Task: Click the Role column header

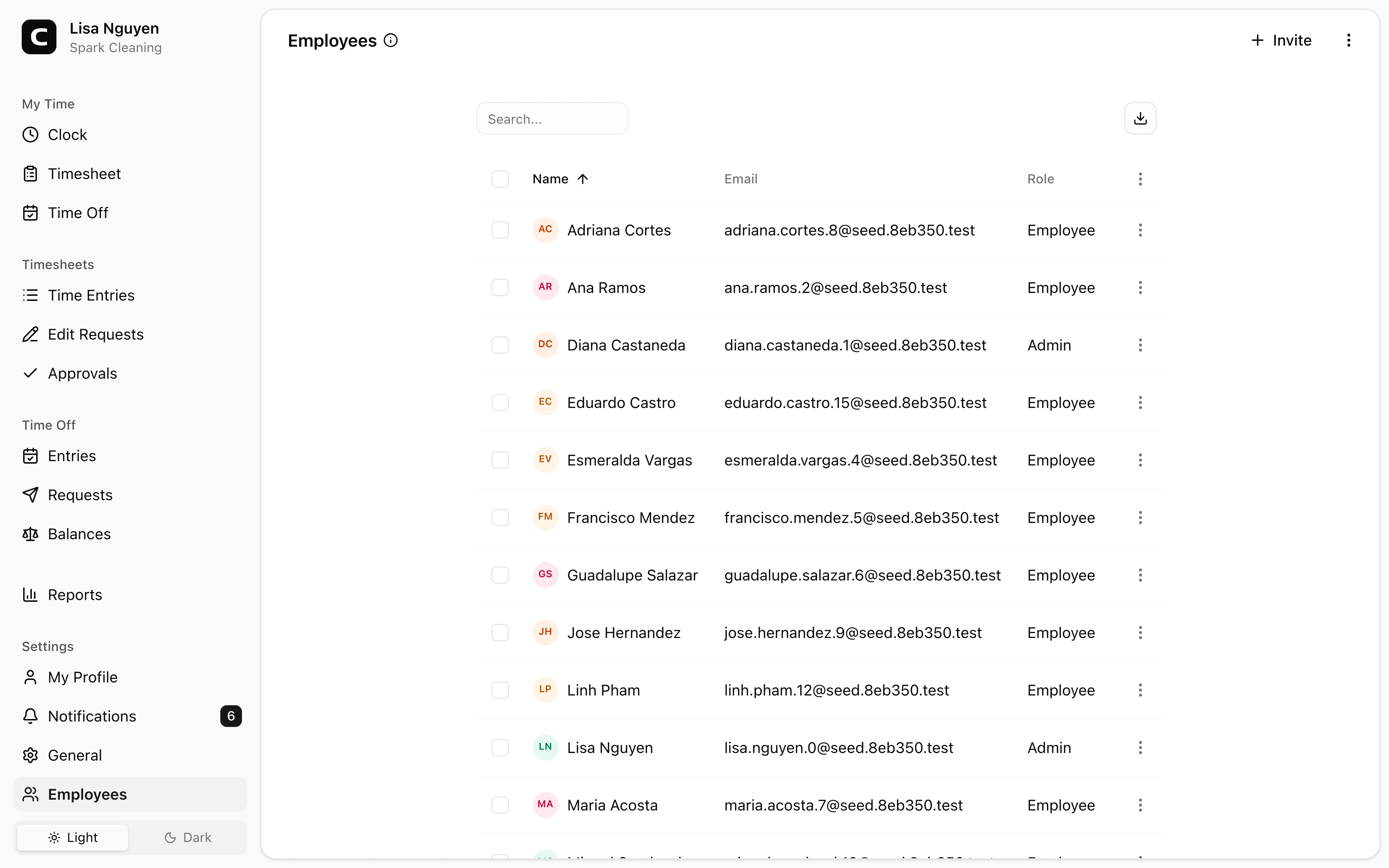Action: (x=1041, y=179)
